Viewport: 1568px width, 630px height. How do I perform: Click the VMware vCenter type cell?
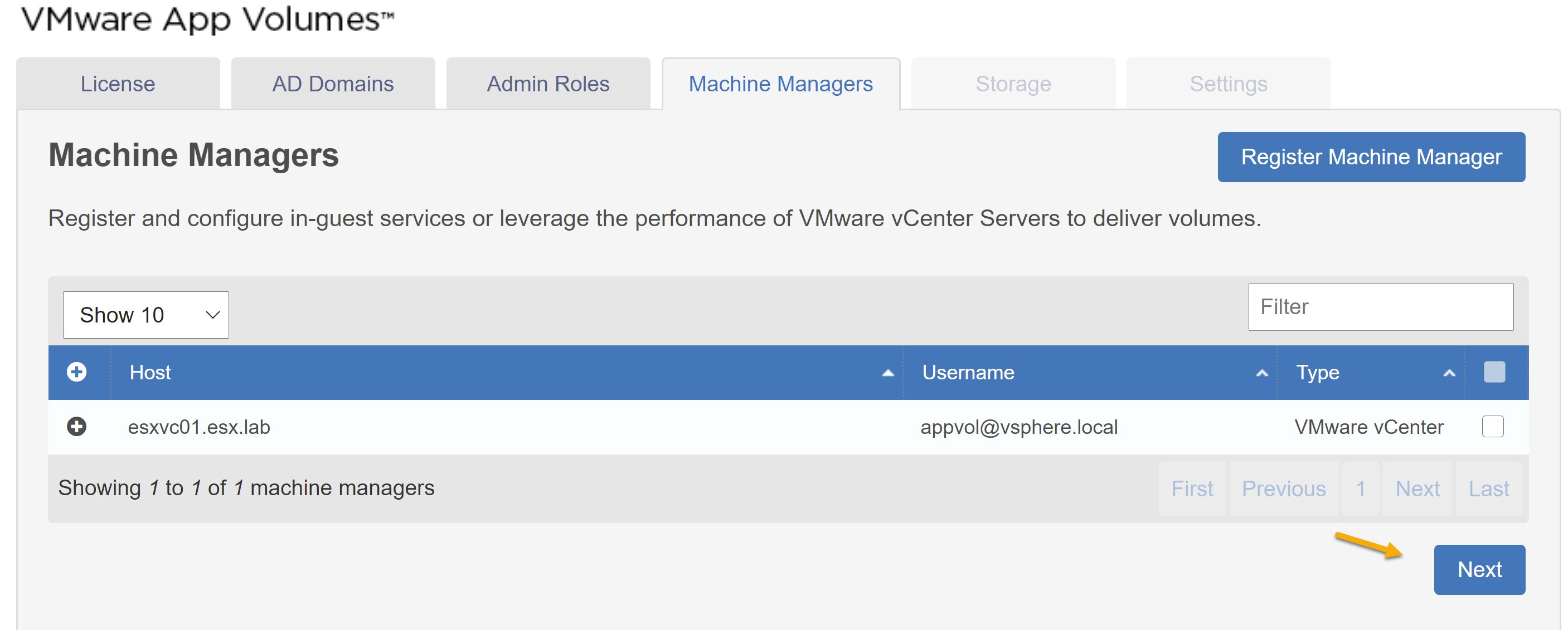[x=1369, y=427]
